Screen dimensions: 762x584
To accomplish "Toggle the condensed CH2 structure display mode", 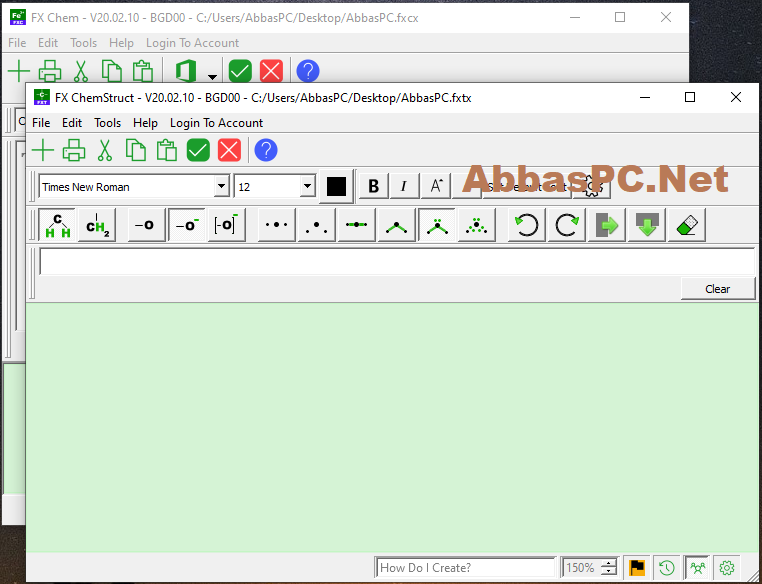I will point(97,225).
